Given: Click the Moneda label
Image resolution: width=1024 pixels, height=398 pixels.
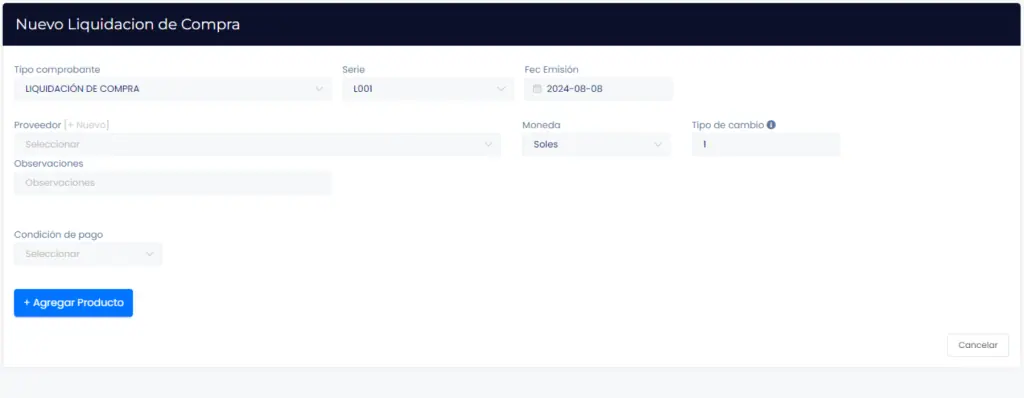Looking at the screenshot, I should (541, 125).
